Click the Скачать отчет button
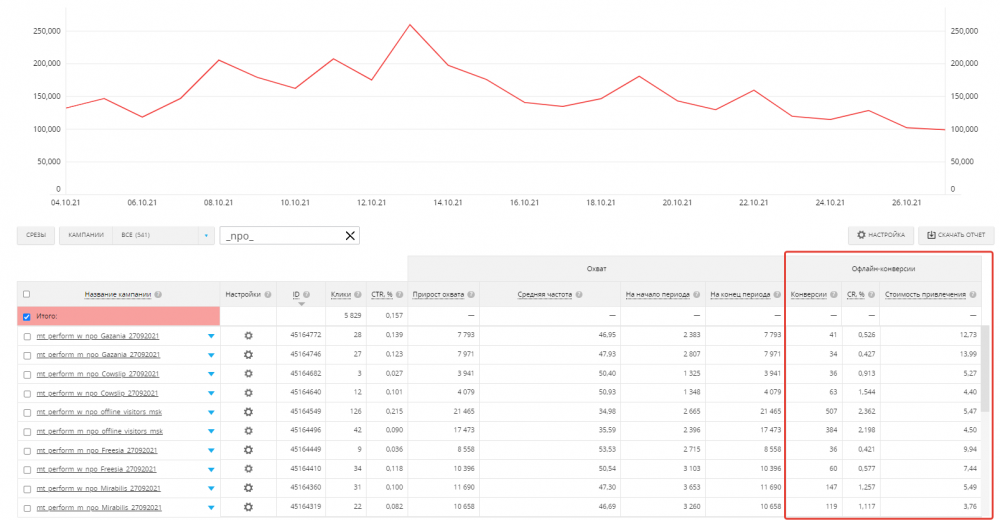1000x520 pixels. [956, 235]
